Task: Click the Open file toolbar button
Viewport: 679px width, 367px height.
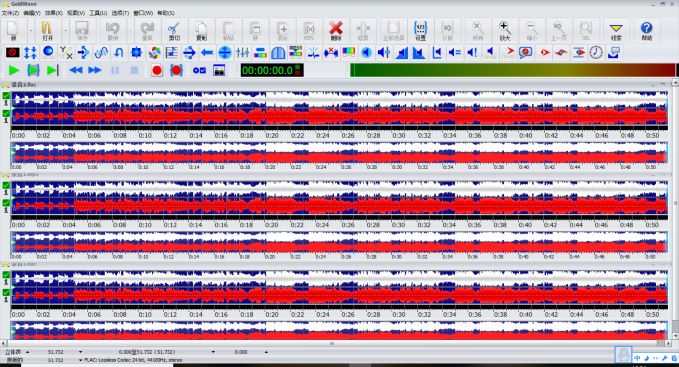Action: point(48,31)
